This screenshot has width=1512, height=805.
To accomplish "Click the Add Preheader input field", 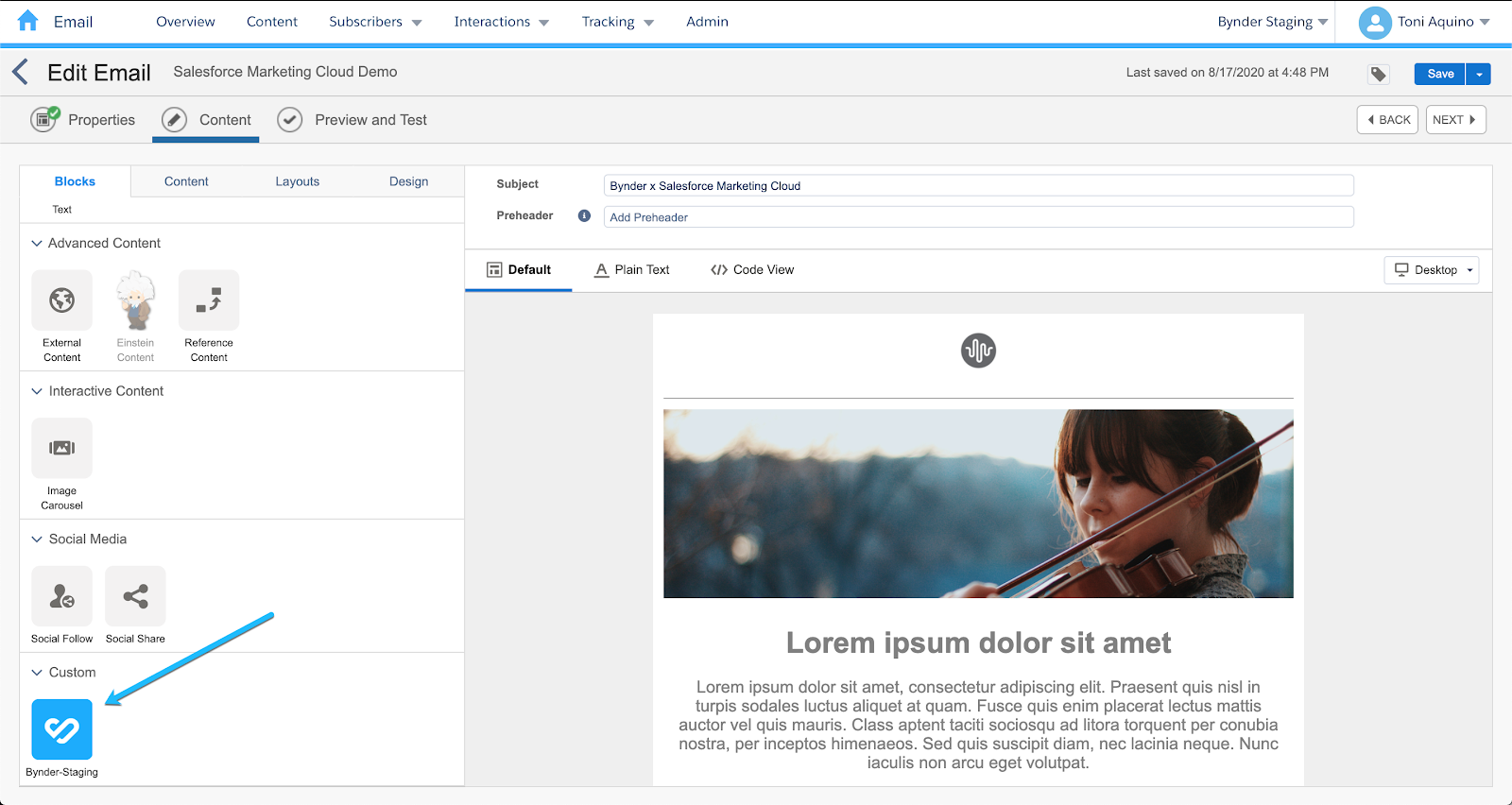I will coord(978,217).
